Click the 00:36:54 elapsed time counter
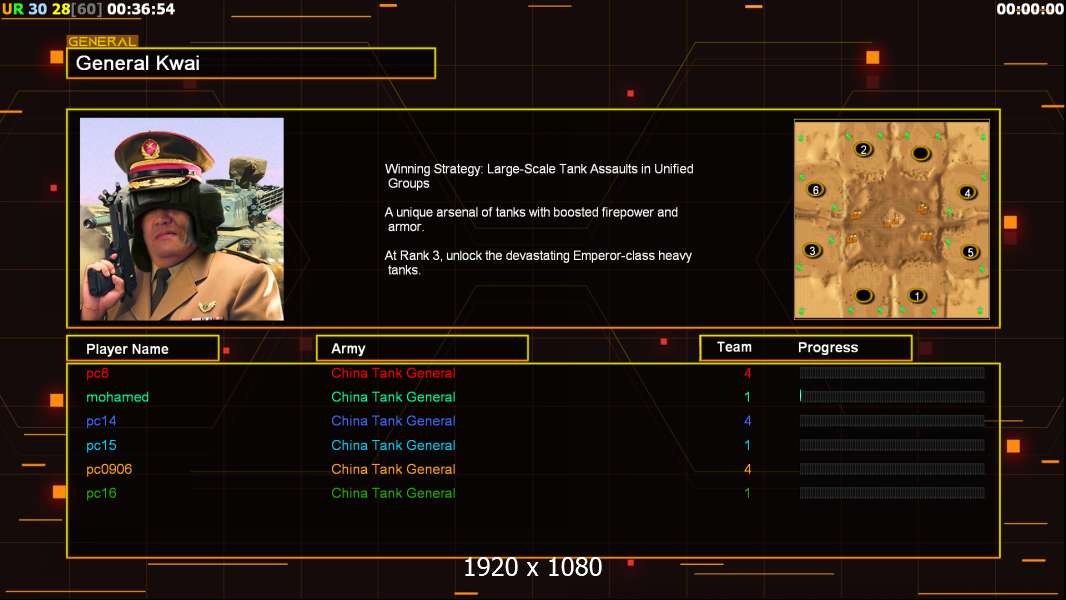1066x600 pixels. (x=141, y=10)
